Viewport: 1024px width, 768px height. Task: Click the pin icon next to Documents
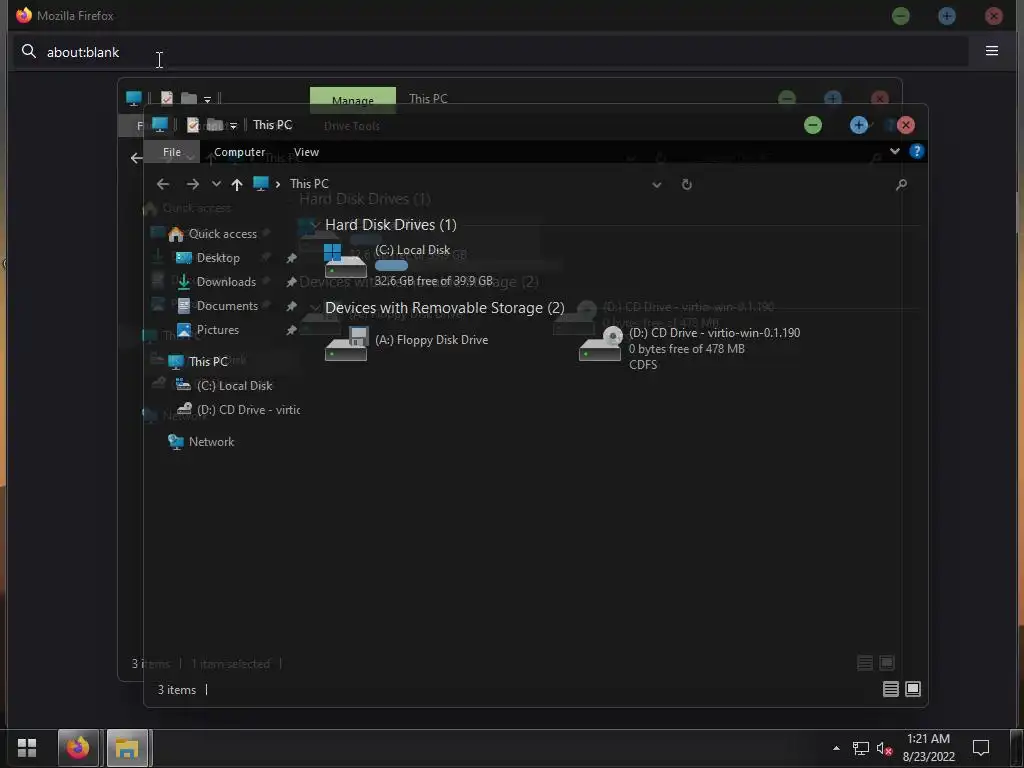(291, 306)
